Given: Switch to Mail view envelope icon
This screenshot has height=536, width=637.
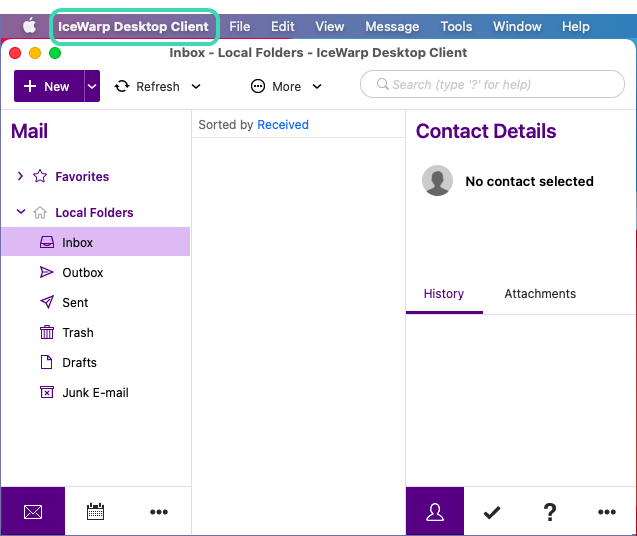Looking at the screenshot, I should [33, 511].
